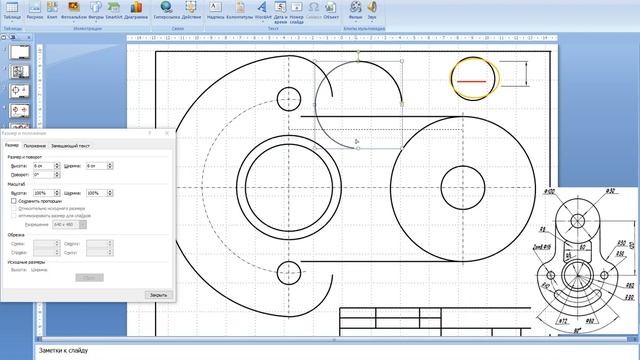Select the fourth slide thumbnail

[x=20, y=110]
